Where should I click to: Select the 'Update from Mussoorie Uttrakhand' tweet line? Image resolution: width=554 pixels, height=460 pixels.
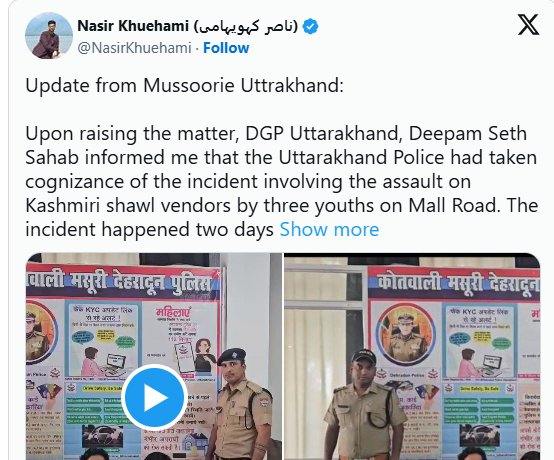184,85
